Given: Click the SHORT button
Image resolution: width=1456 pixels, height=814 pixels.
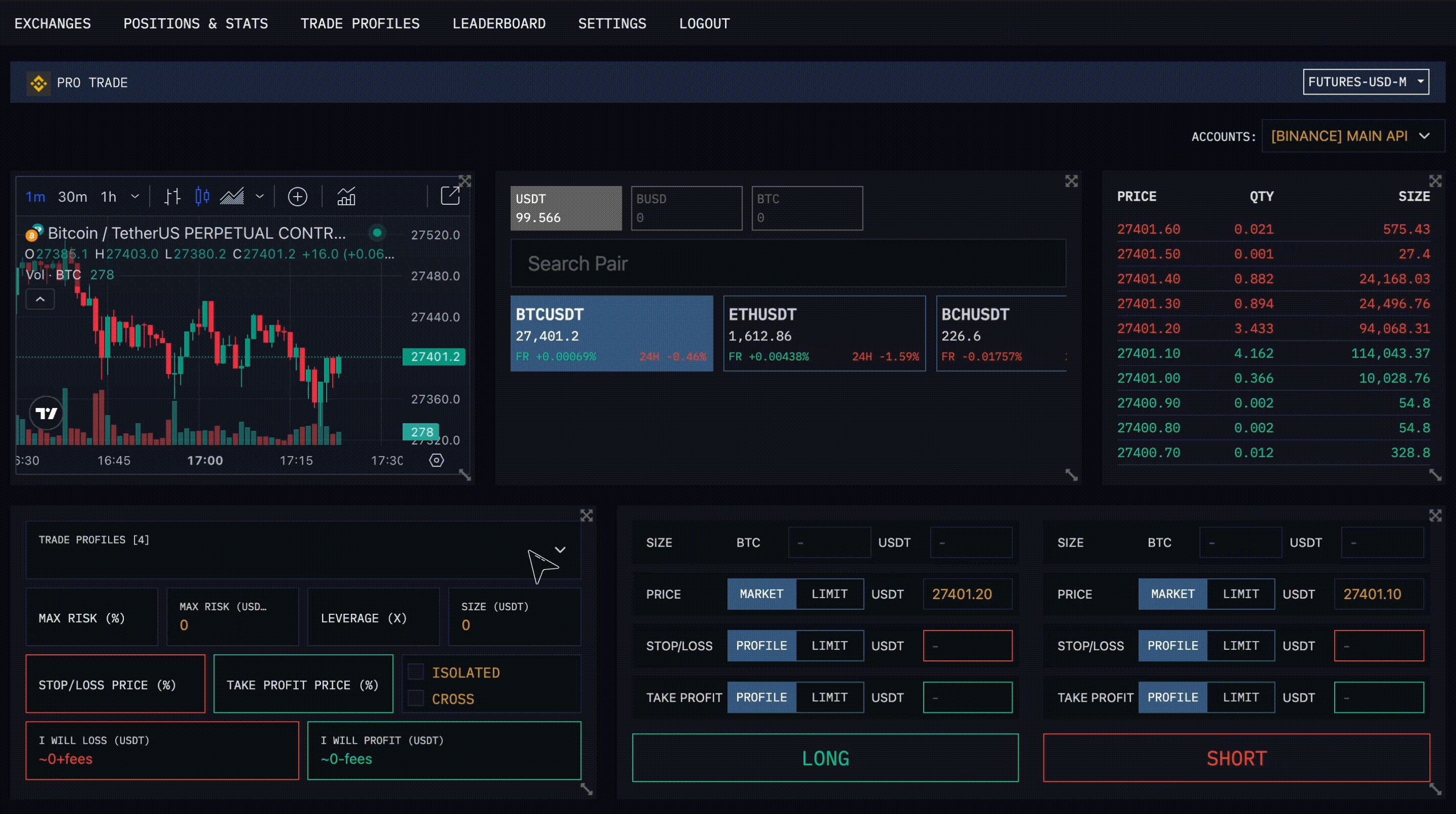Looking at the screenshot, I should point(1237,758).
